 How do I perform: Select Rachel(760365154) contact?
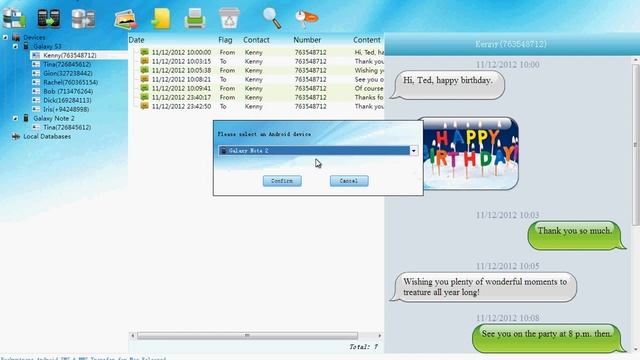pos(71,82)
